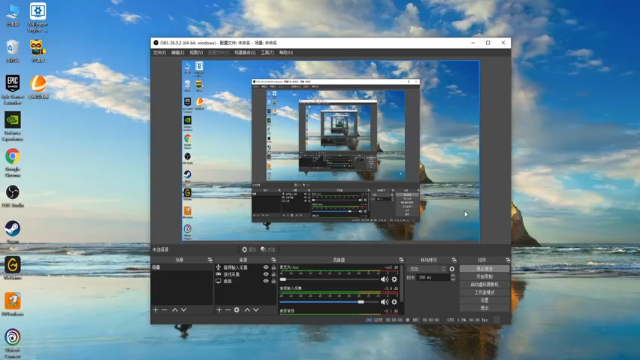Open the 帮助(H) menu

(286, 53)
